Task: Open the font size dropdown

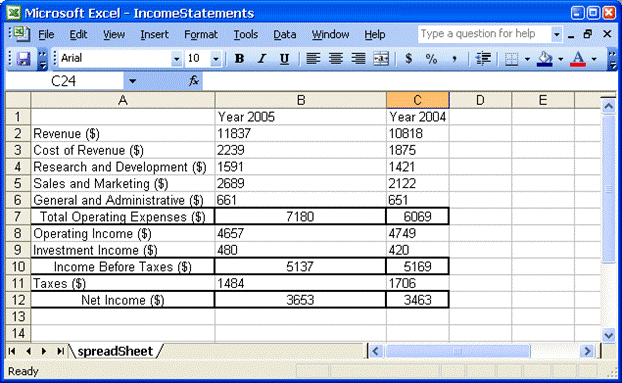Action: pos(215,59)
